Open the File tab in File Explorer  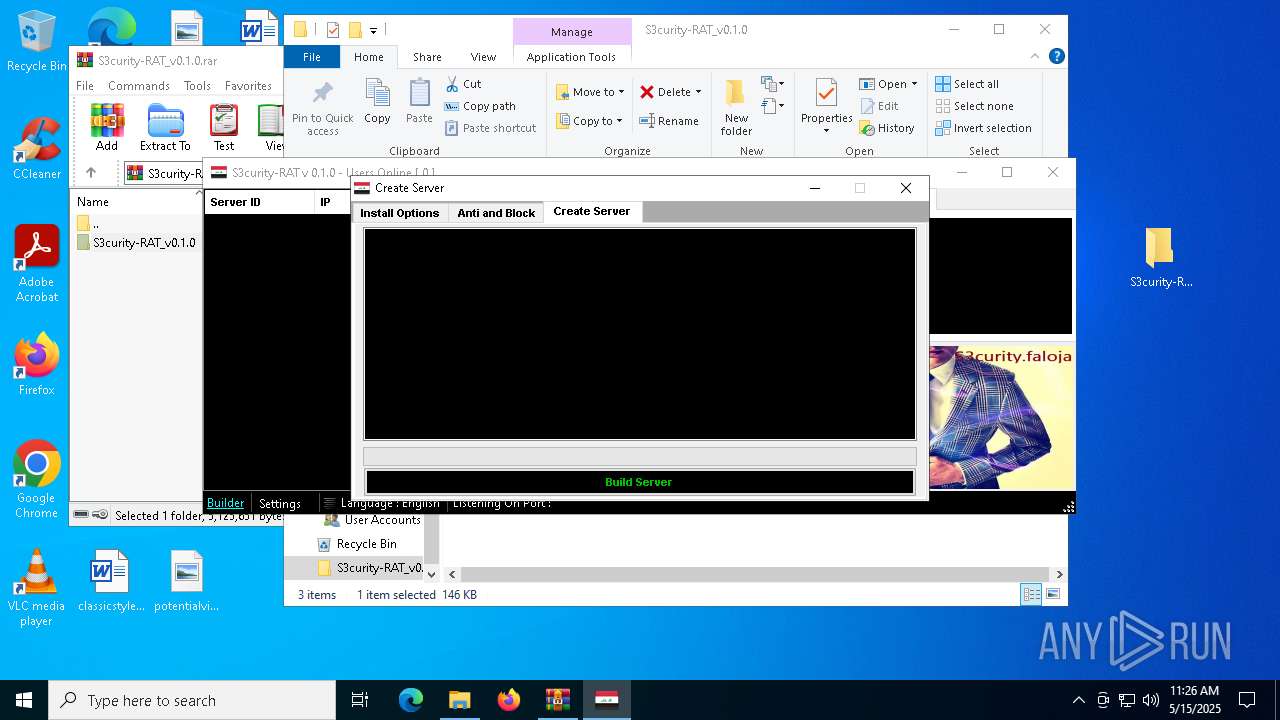click(312, 57)
